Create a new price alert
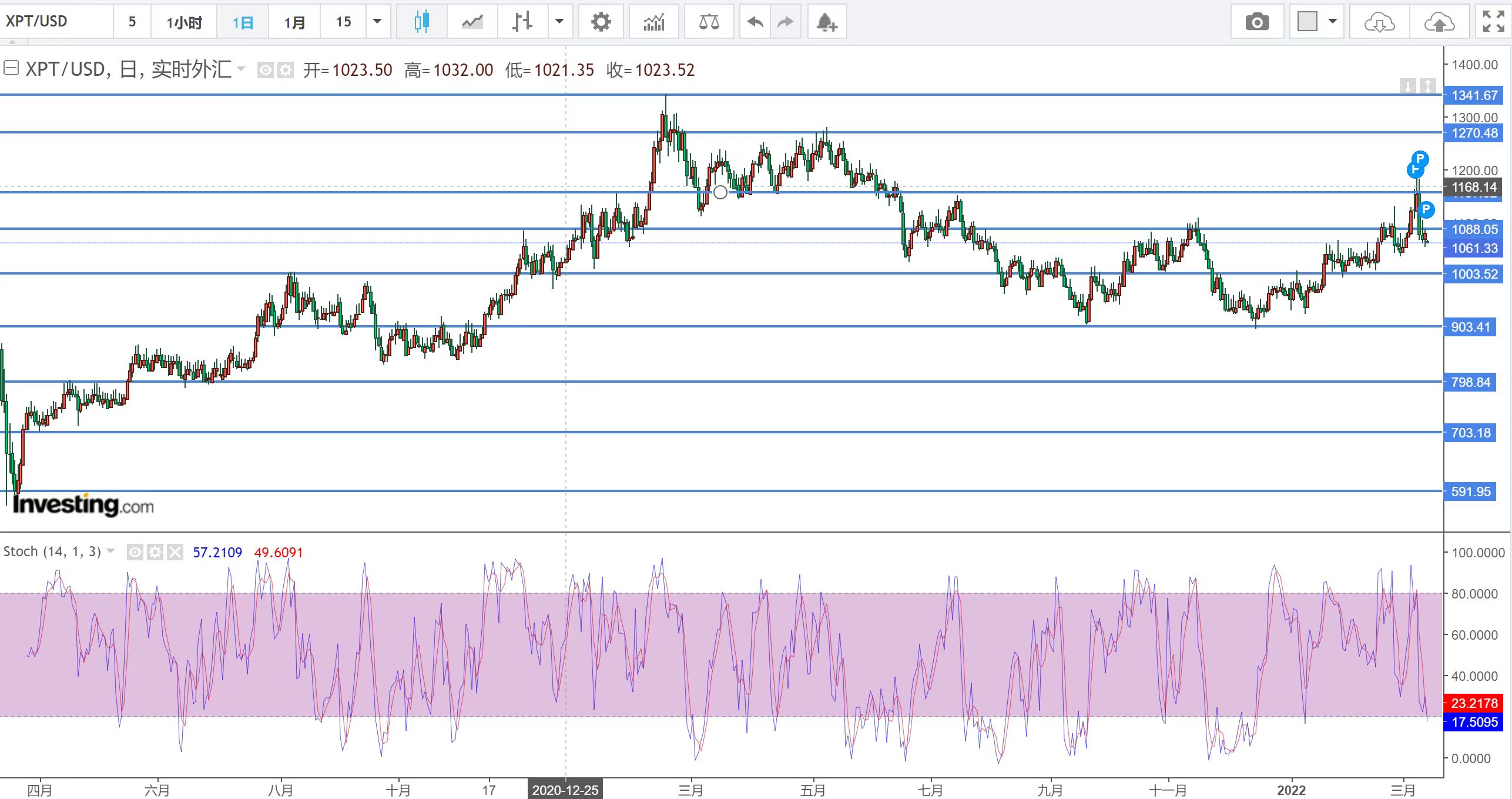 click(x=827, y=22)
